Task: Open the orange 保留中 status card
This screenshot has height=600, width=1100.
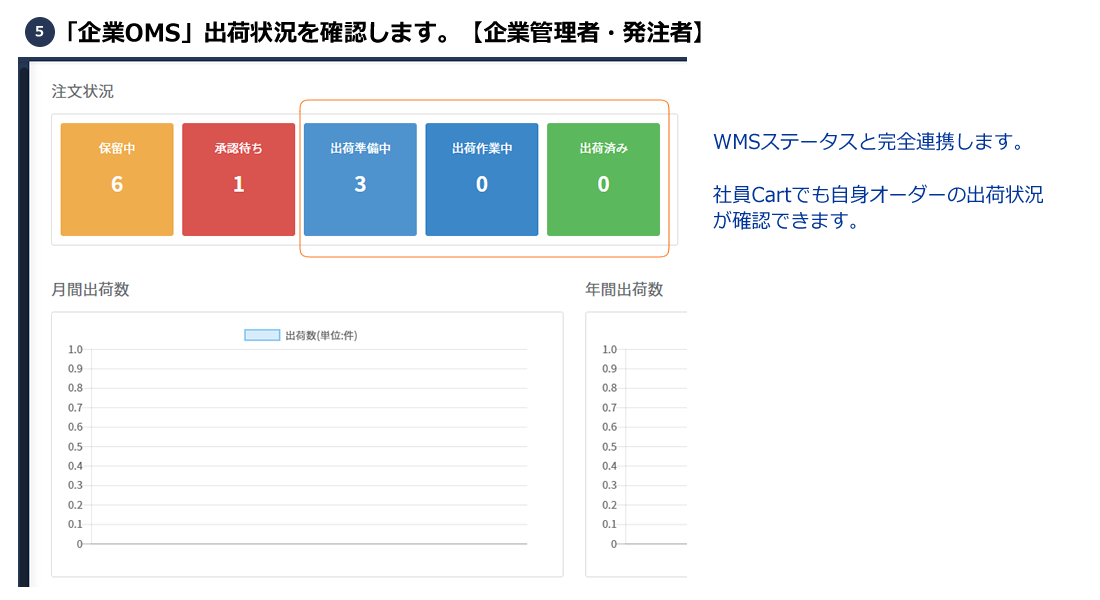Action: (x=117, y=179)
